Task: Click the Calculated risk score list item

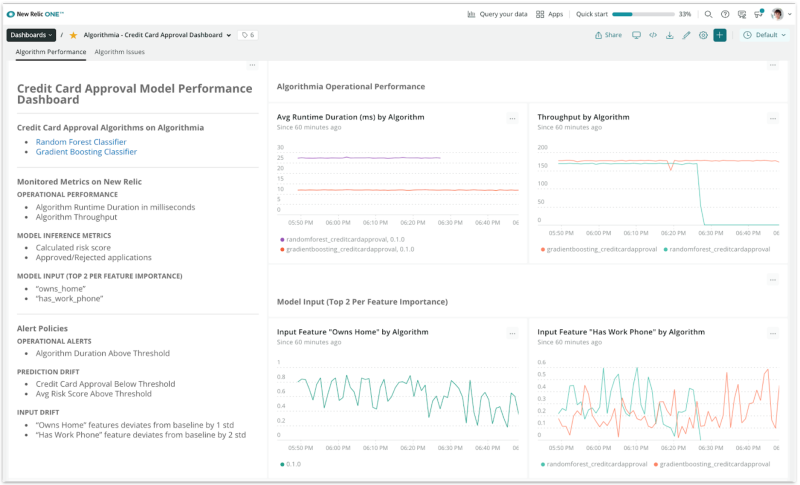Action: 73,248
